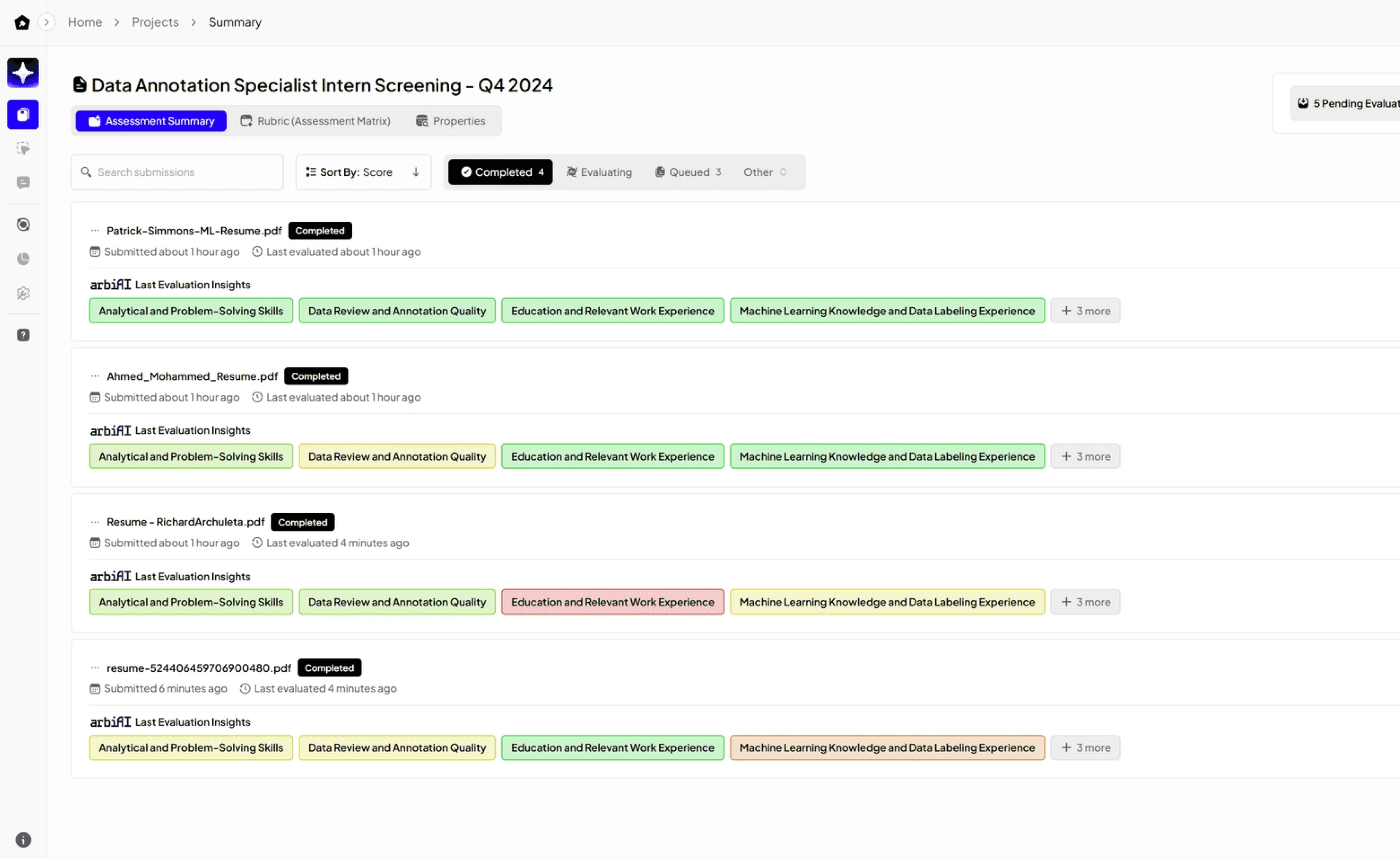Open the circular target sidebar icon
Image resolution: width=1400 pixels, height=859 pixels.
pos(23,224)
